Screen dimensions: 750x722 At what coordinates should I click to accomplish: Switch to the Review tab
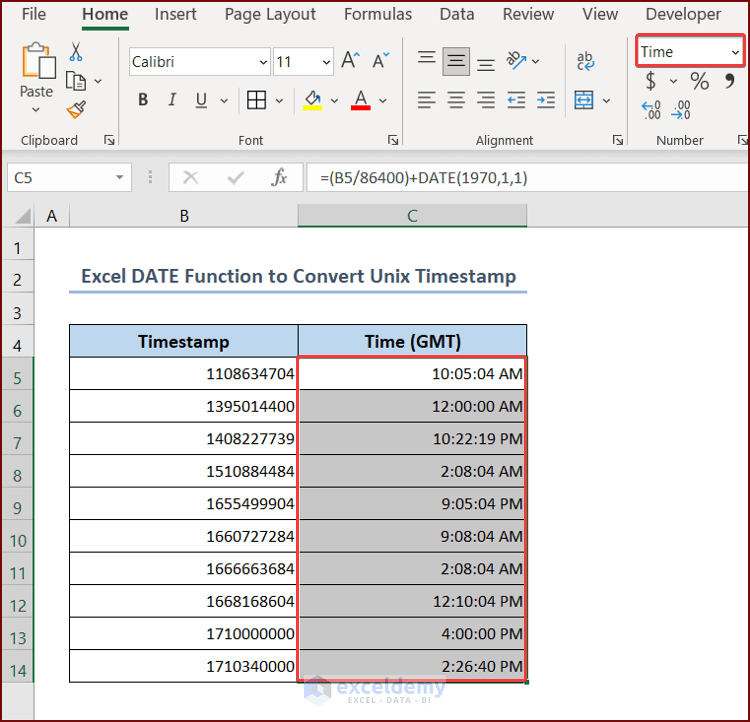point(528,14)
